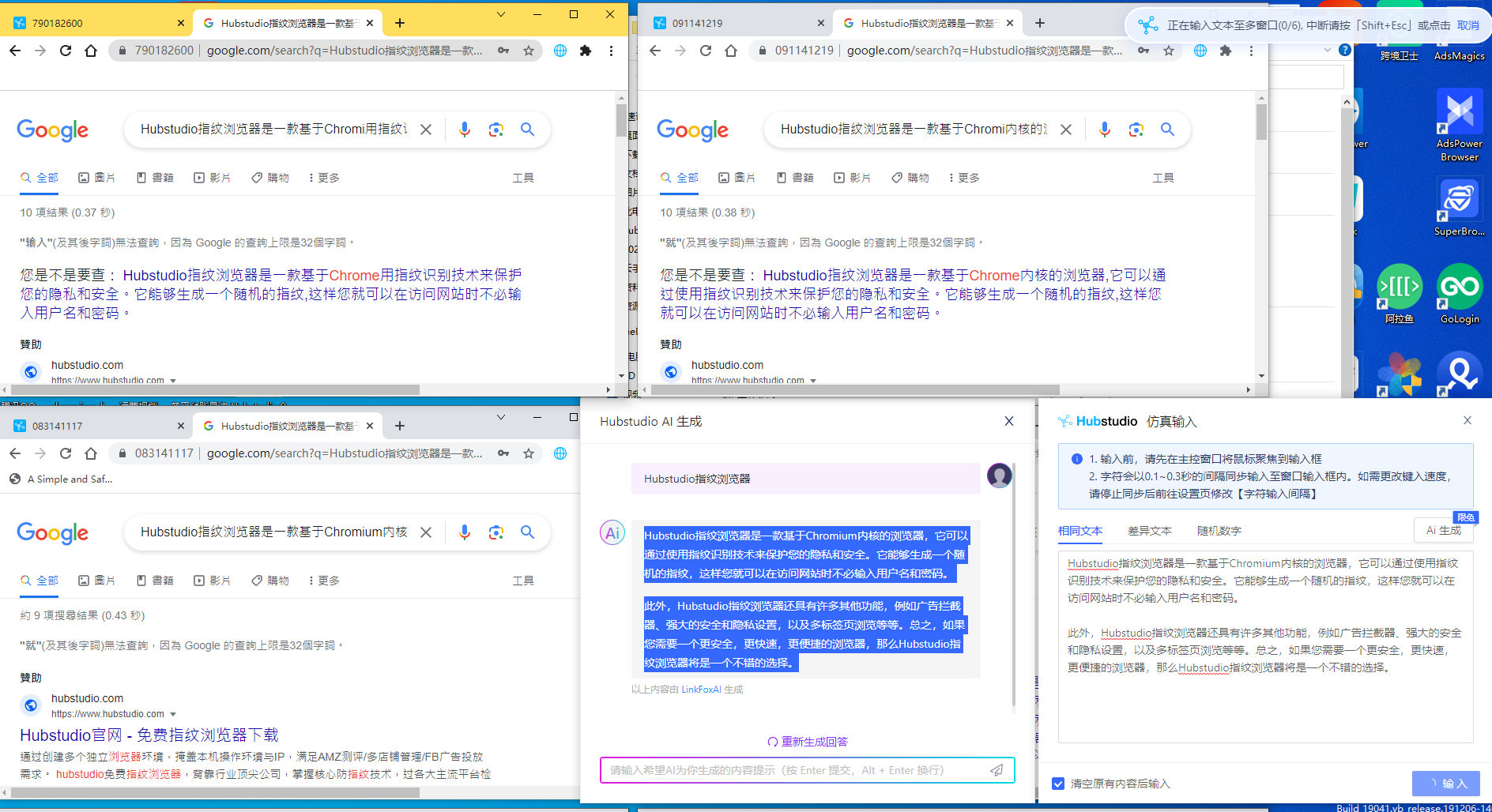Select 書籍 tab in 083141117 Google results
The height and width of the screenshot is (812, 1492).
155,581
